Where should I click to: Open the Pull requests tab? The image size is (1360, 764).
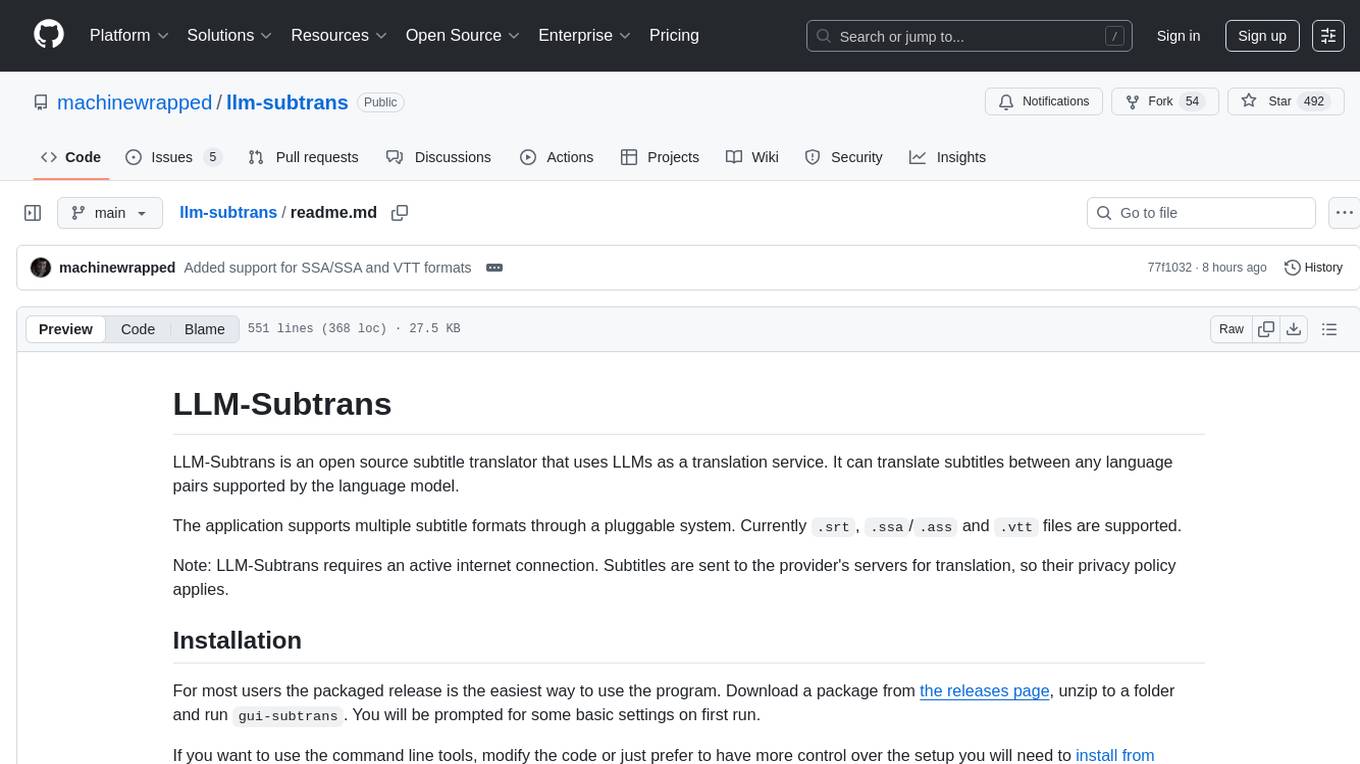pyautogui.click(x=303, y=157)
